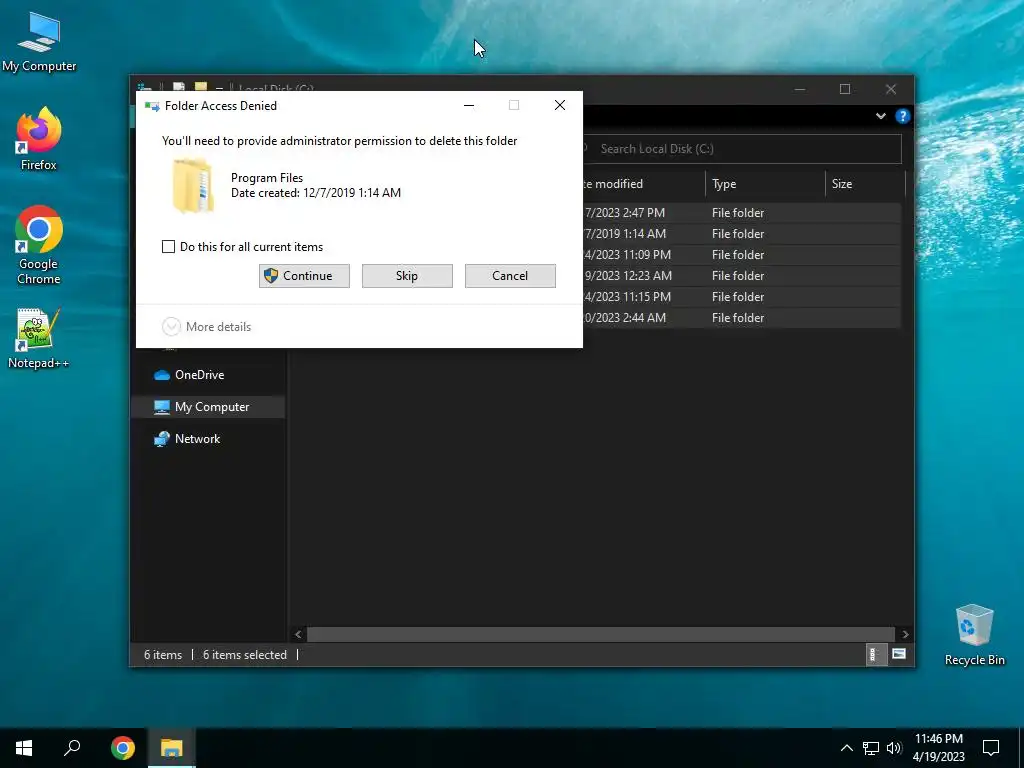Open the Windows Start menu
Viewport: 1024px width, 768px height.
pos(24,748)
